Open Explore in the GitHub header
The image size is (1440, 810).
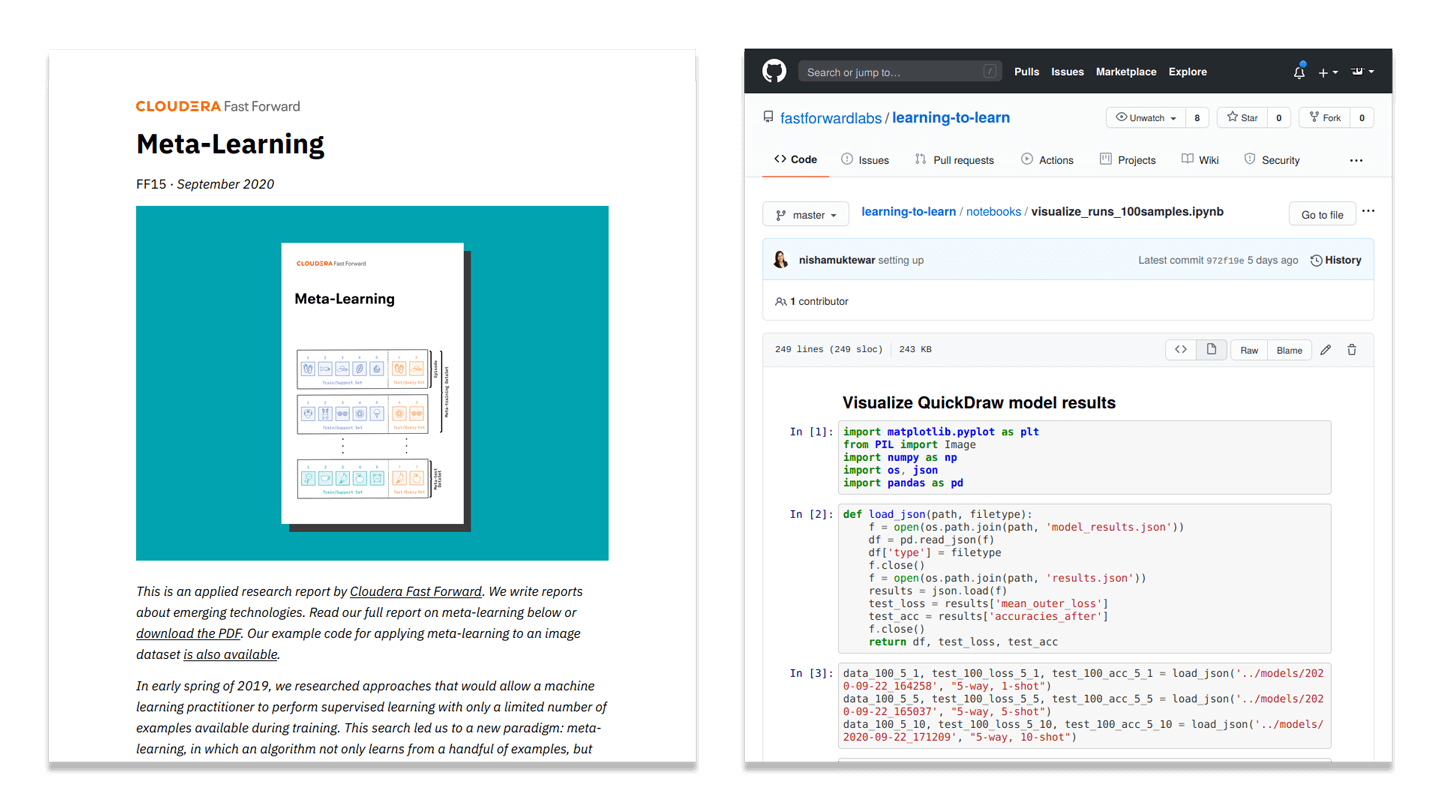[x=1188, y=72]
